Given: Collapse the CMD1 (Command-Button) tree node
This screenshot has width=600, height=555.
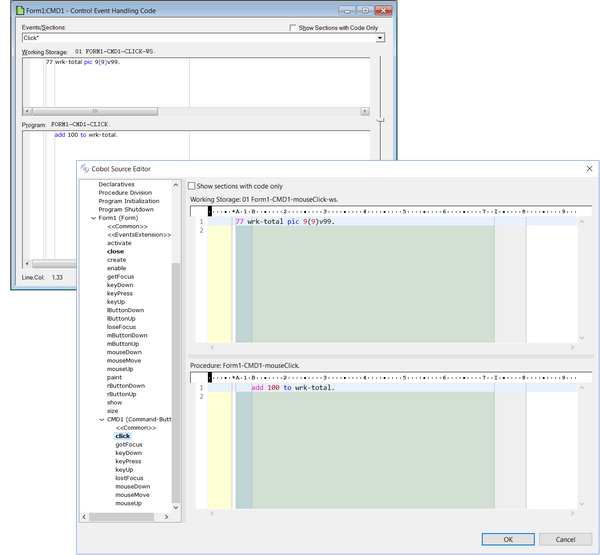Looking at the screenshot, I should click(102, 420).
